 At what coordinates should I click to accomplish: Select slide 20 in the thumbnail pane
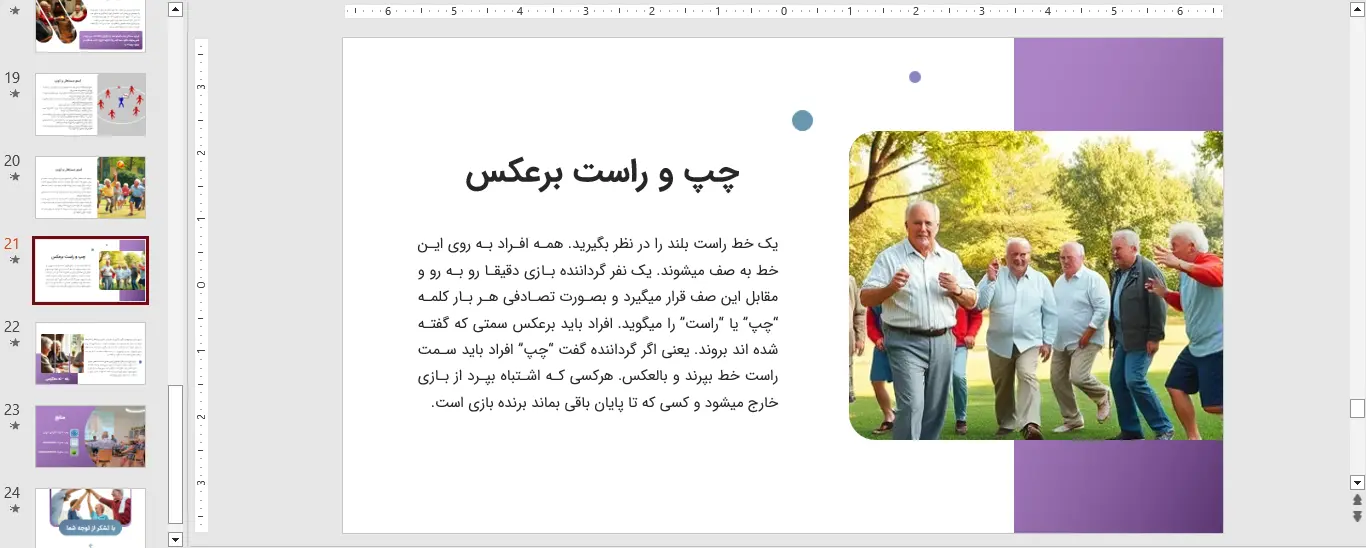click(90, 187)
